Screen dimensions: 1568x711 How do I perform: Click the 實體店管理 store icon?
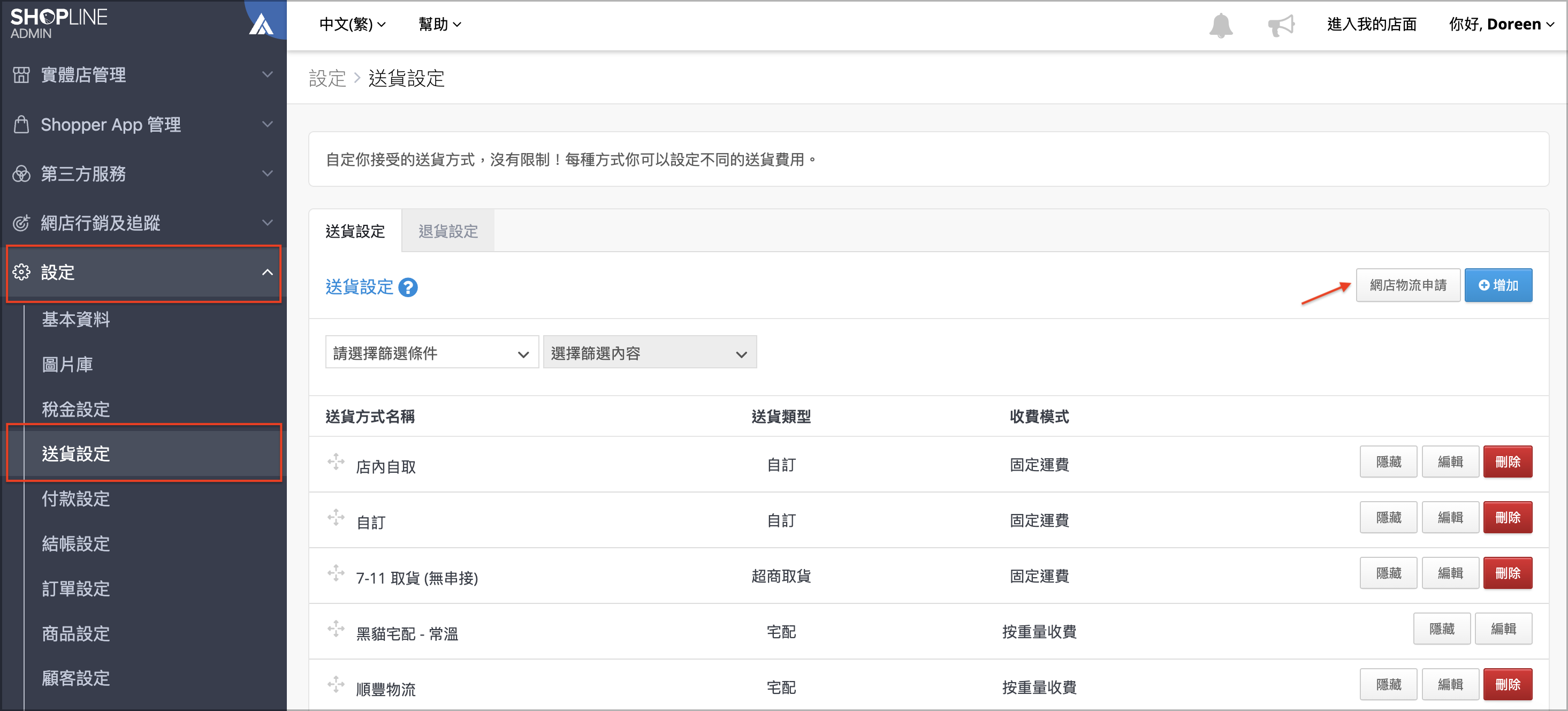pos(21,75)
